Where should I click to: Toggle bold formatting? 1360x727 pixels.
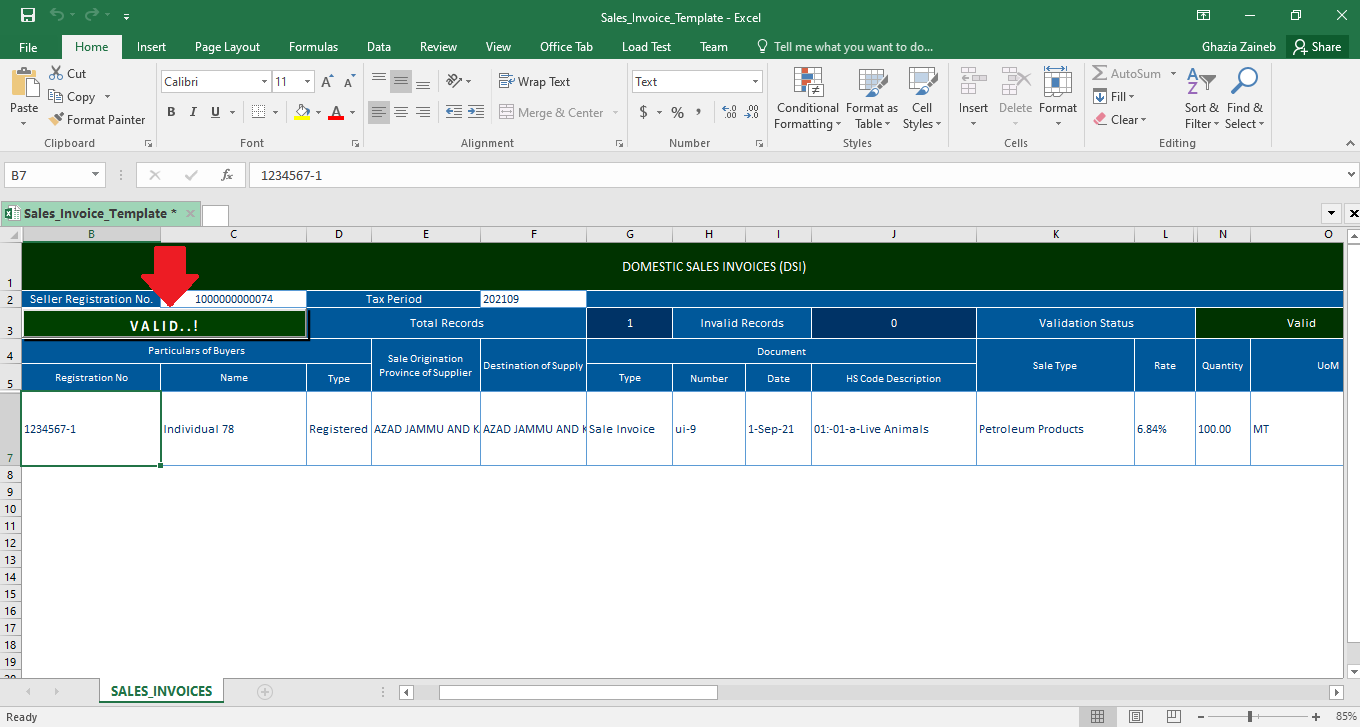coord(171,112)
